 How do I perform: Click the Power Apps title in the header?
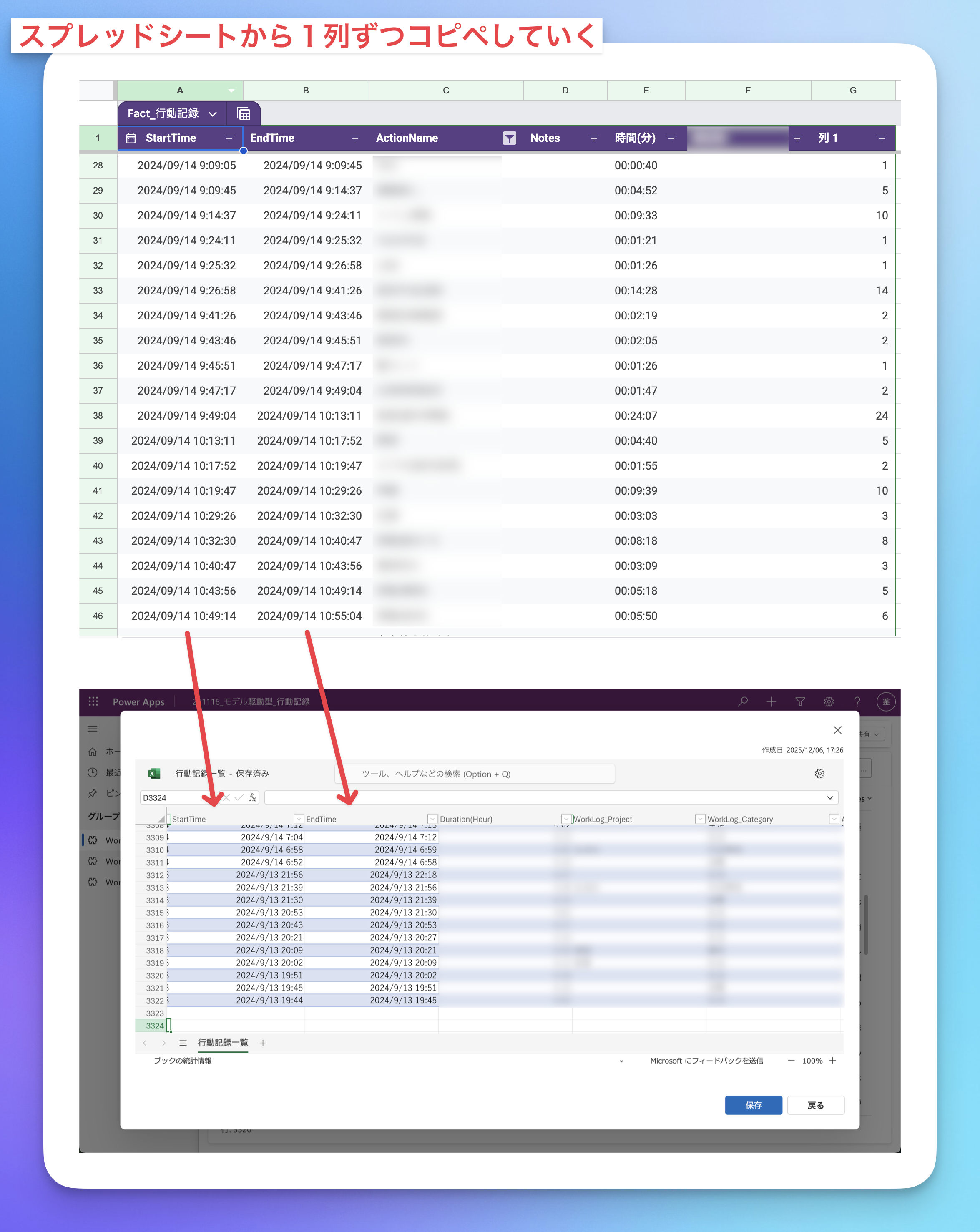(x=138, y=702)
